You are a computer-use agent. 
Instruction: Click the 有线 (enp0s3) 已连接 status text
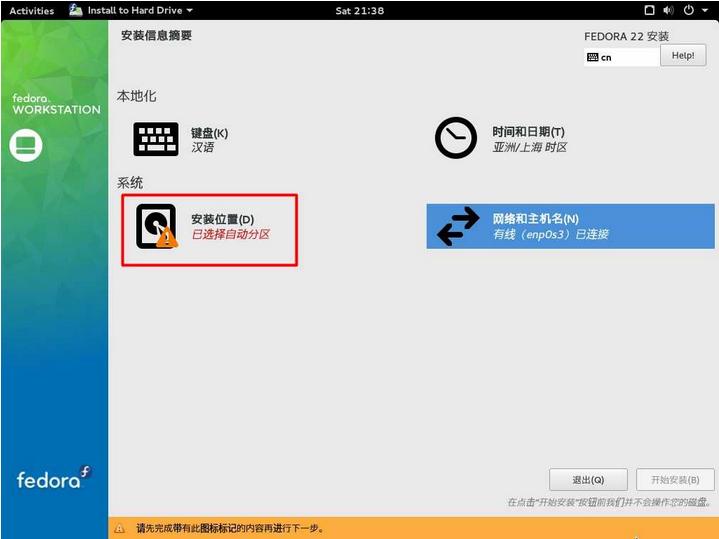(x=551, y=234)
